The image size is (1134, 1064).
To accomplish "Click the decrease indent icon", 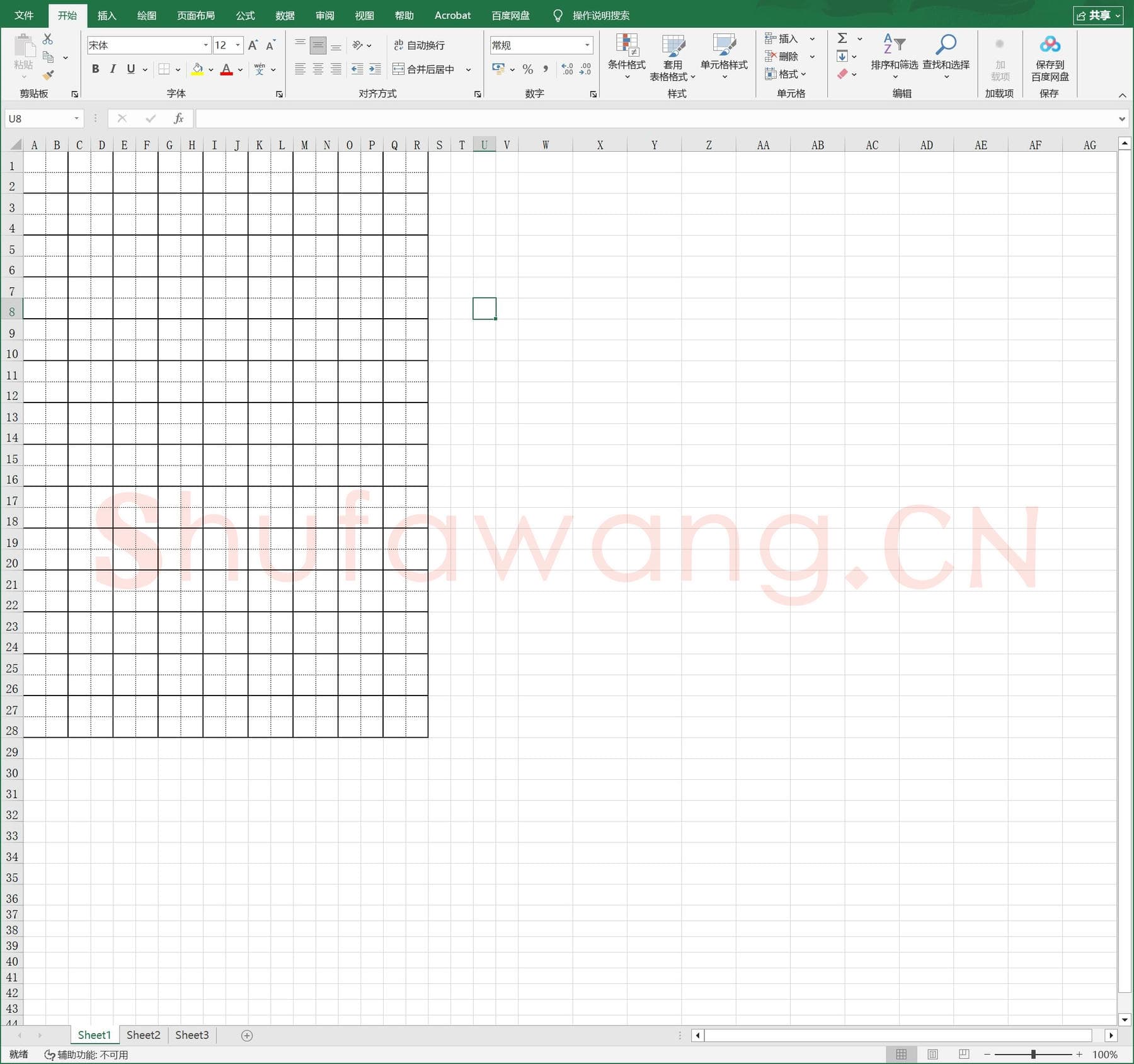I will click(x=357, y=69).
